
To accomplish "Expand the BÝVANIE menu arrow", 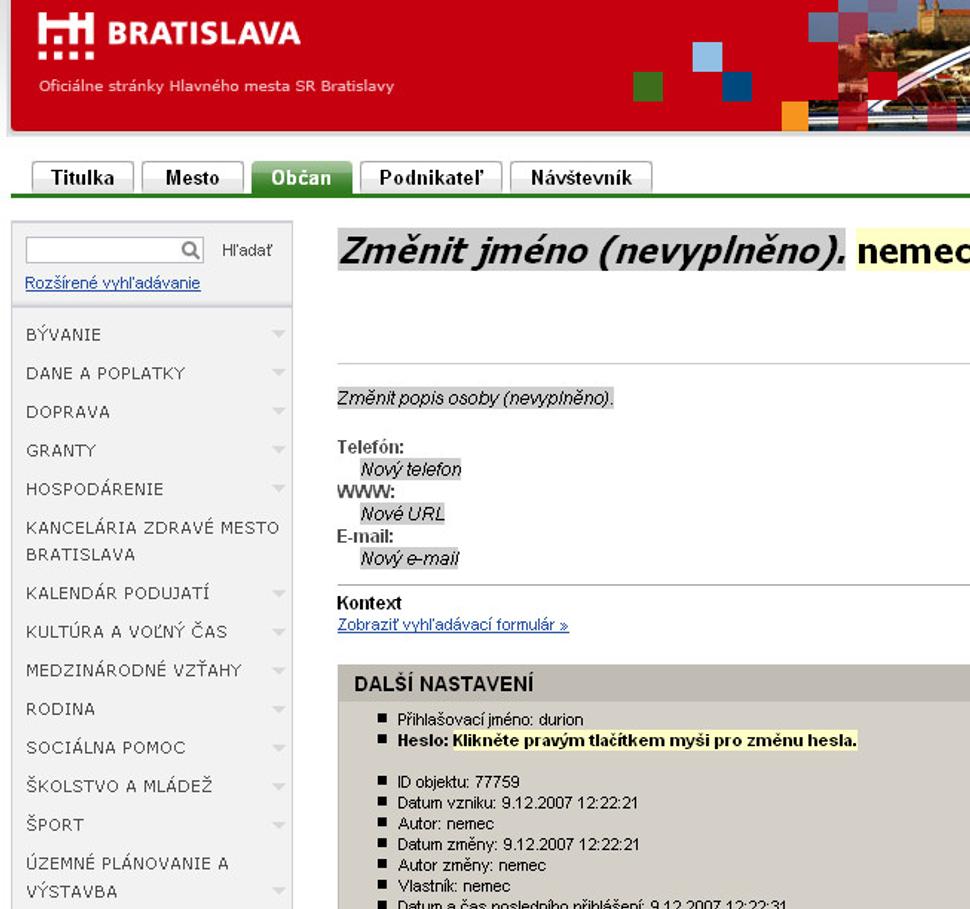I will [x=278, y=334].
